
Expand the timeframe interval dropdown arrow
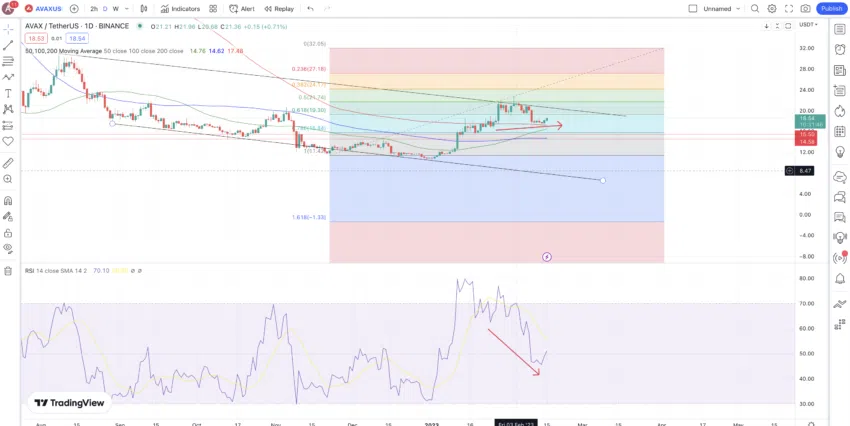[127, 9]
